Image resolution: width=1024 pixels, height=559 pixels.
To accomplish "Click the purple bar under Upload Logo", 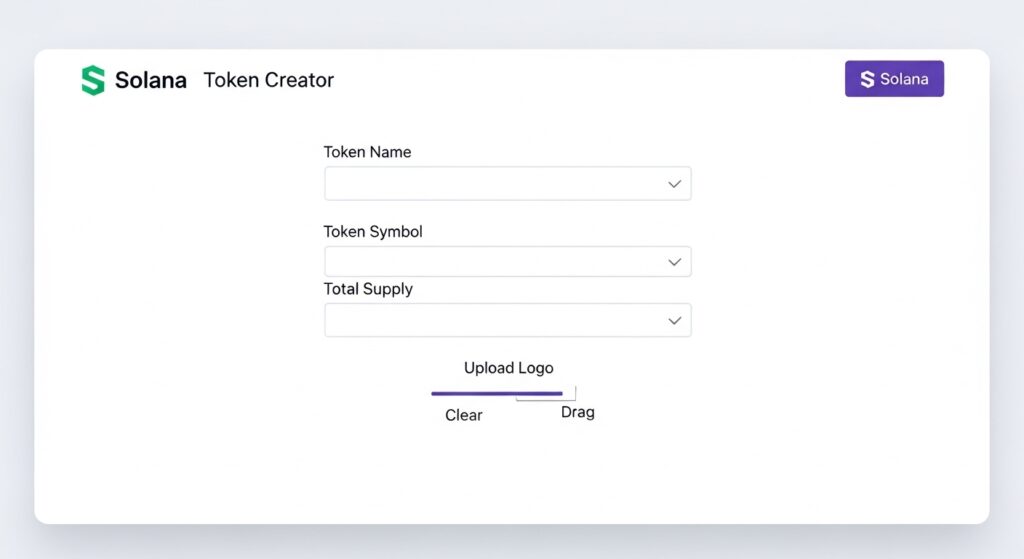I will (497, 393).
